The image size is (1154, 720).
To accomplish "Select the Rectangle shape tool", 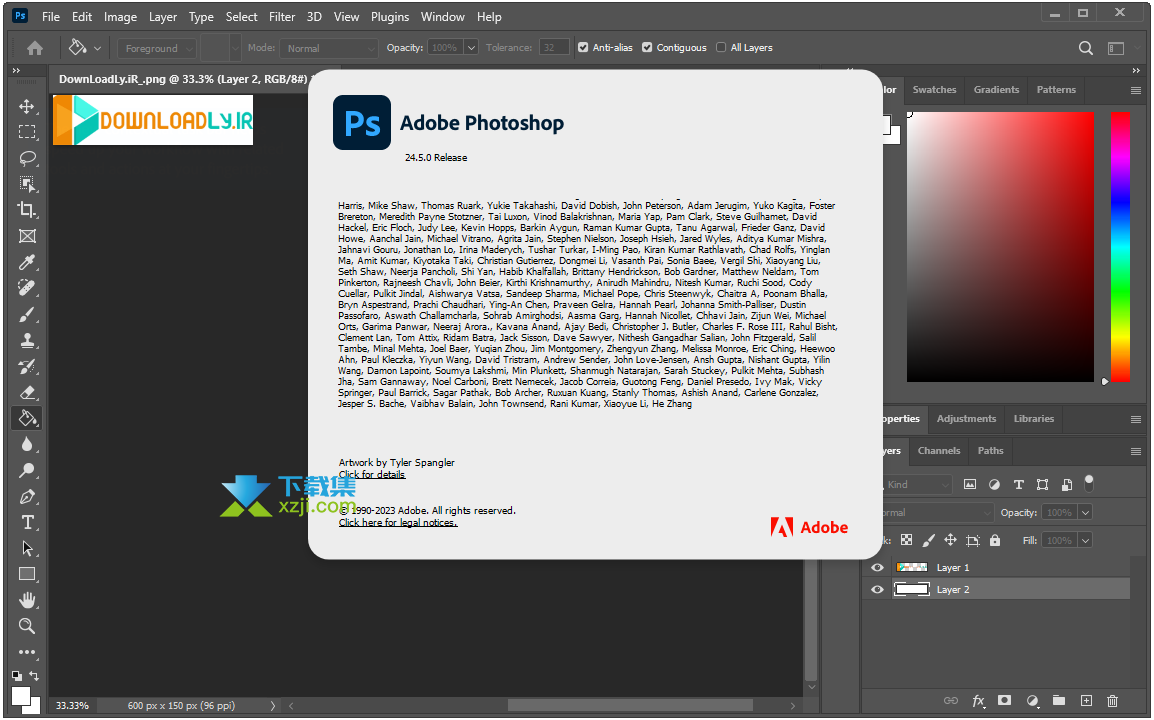I will pyautogui.click(x=27, y=574).
